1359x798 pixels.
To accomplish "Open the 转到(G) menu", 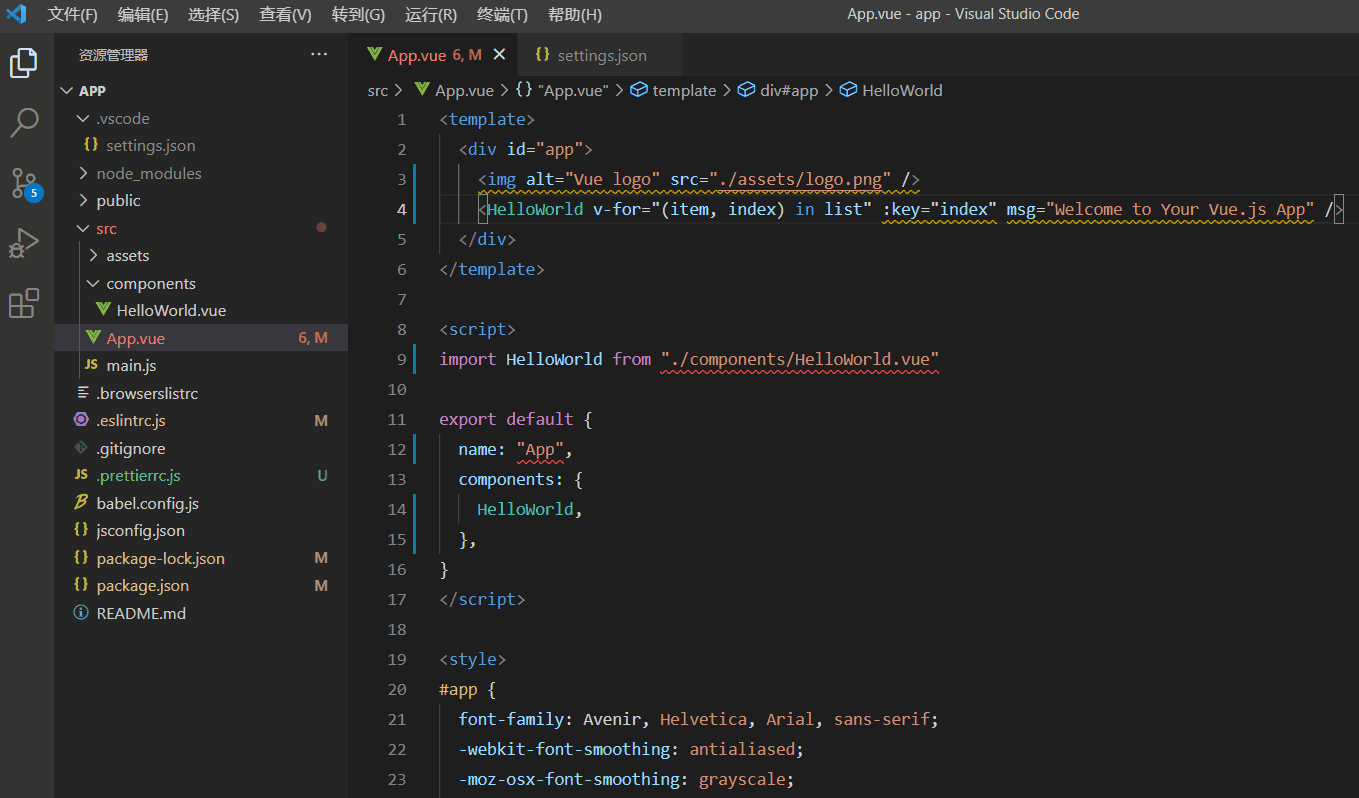I will 358,14.
